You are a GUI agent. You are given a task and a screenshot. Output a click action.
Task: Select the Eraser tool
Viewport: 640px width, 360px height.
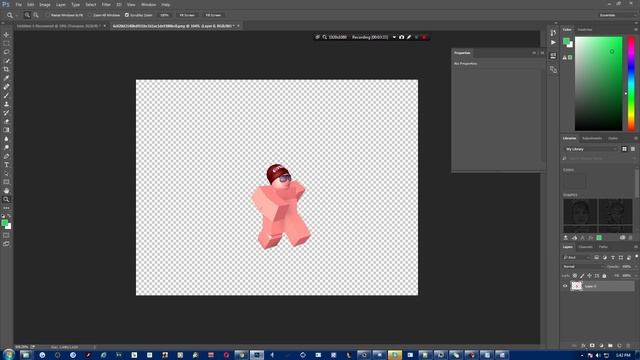click(6, 121)
